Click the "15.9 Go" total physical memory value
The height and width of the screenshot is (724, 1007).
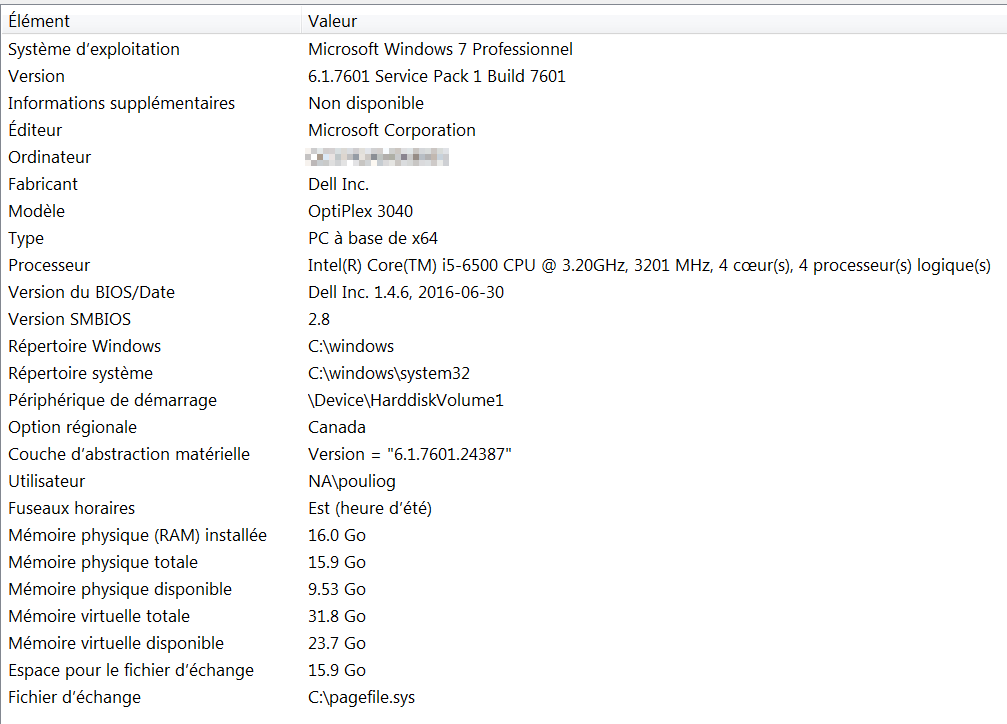337,562
